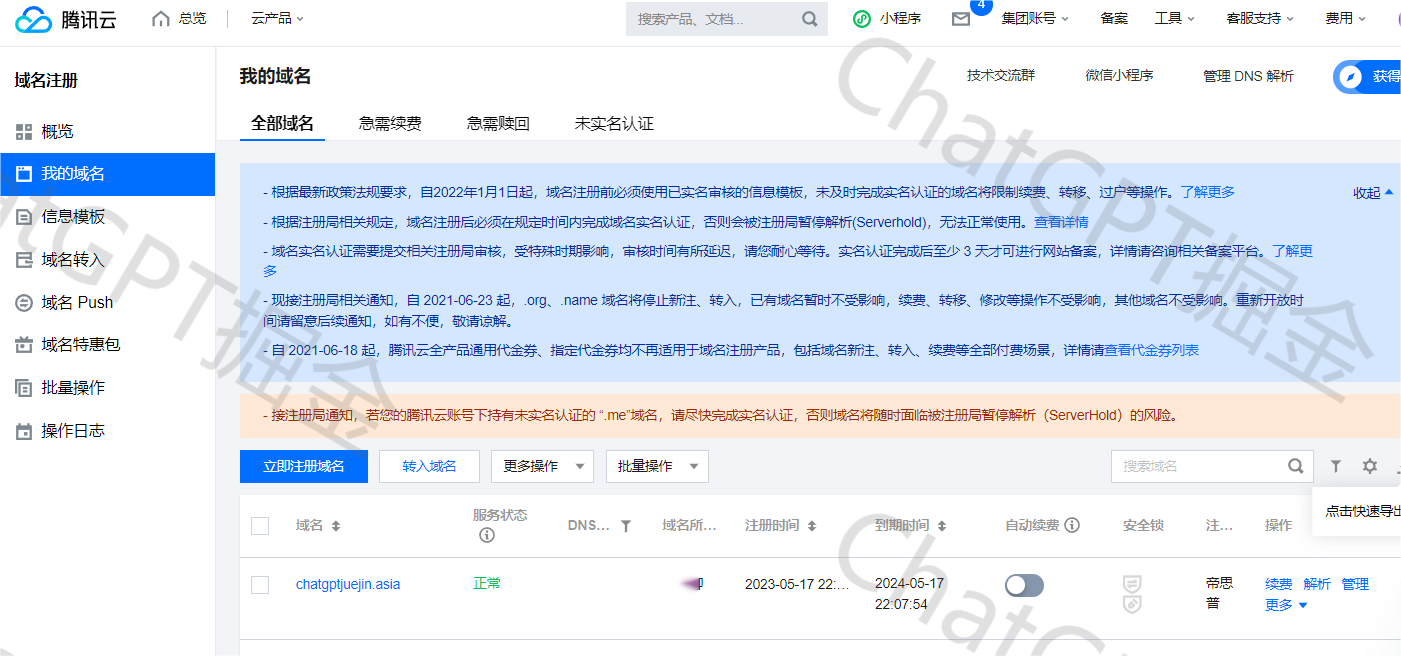Open the chatgptjuejin.asia domain link
Screen dimensions: 1401x656
pos(348,585)
